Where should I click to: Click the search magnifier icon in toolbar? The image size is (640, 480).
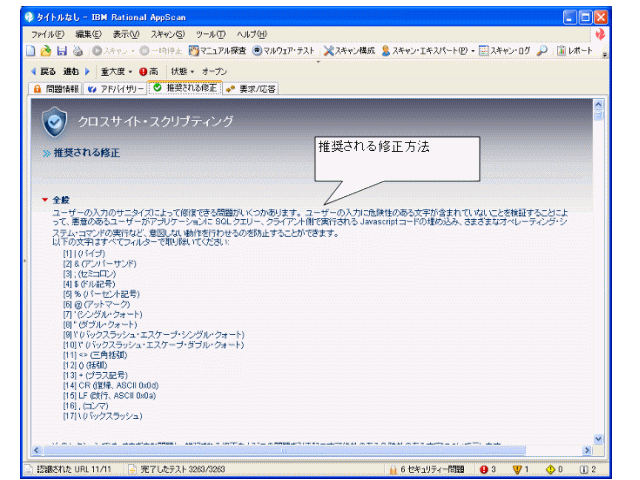[542, 50]
